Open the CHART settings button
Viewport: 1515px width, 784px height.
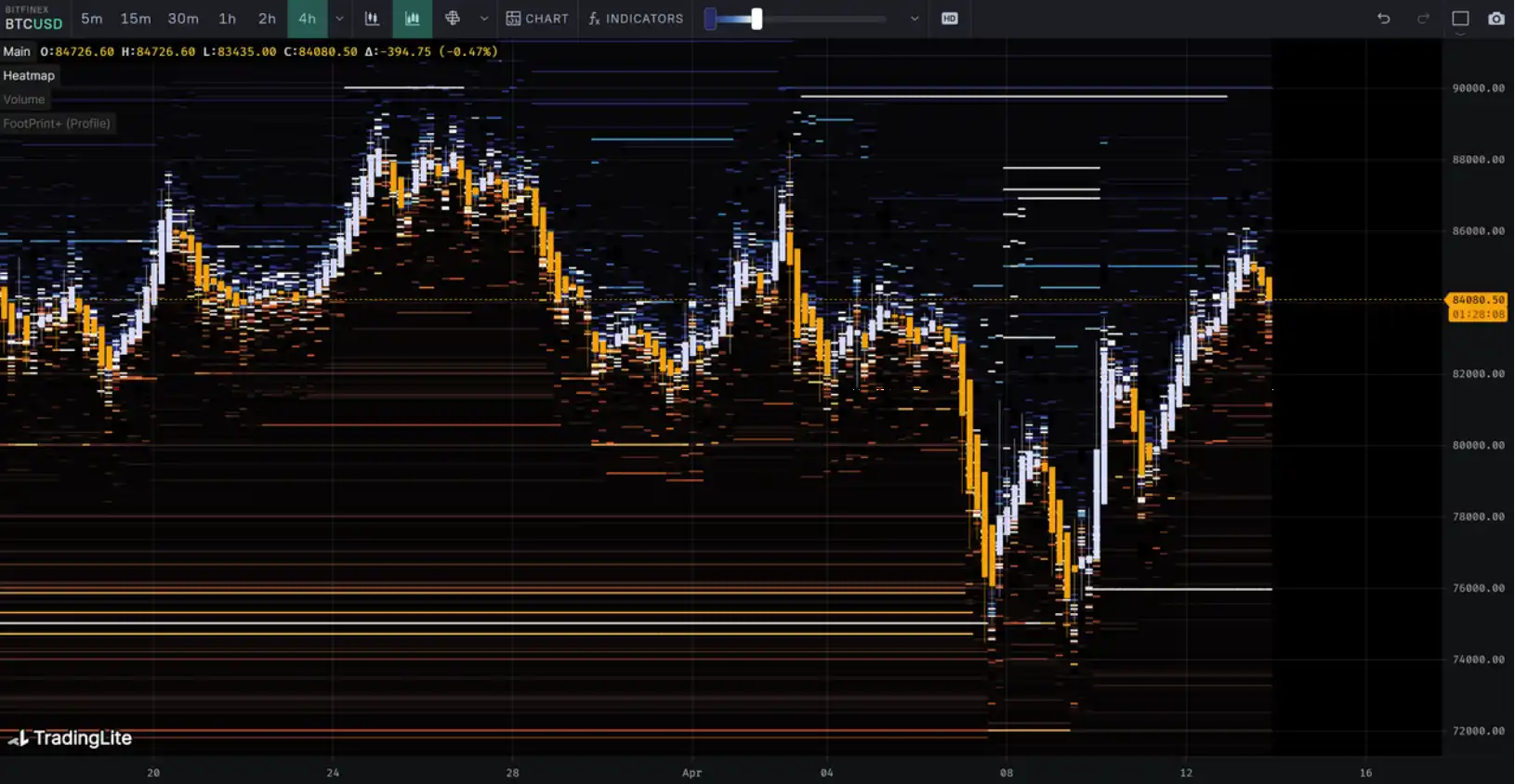pyautogui.click(x=537, y=19)
